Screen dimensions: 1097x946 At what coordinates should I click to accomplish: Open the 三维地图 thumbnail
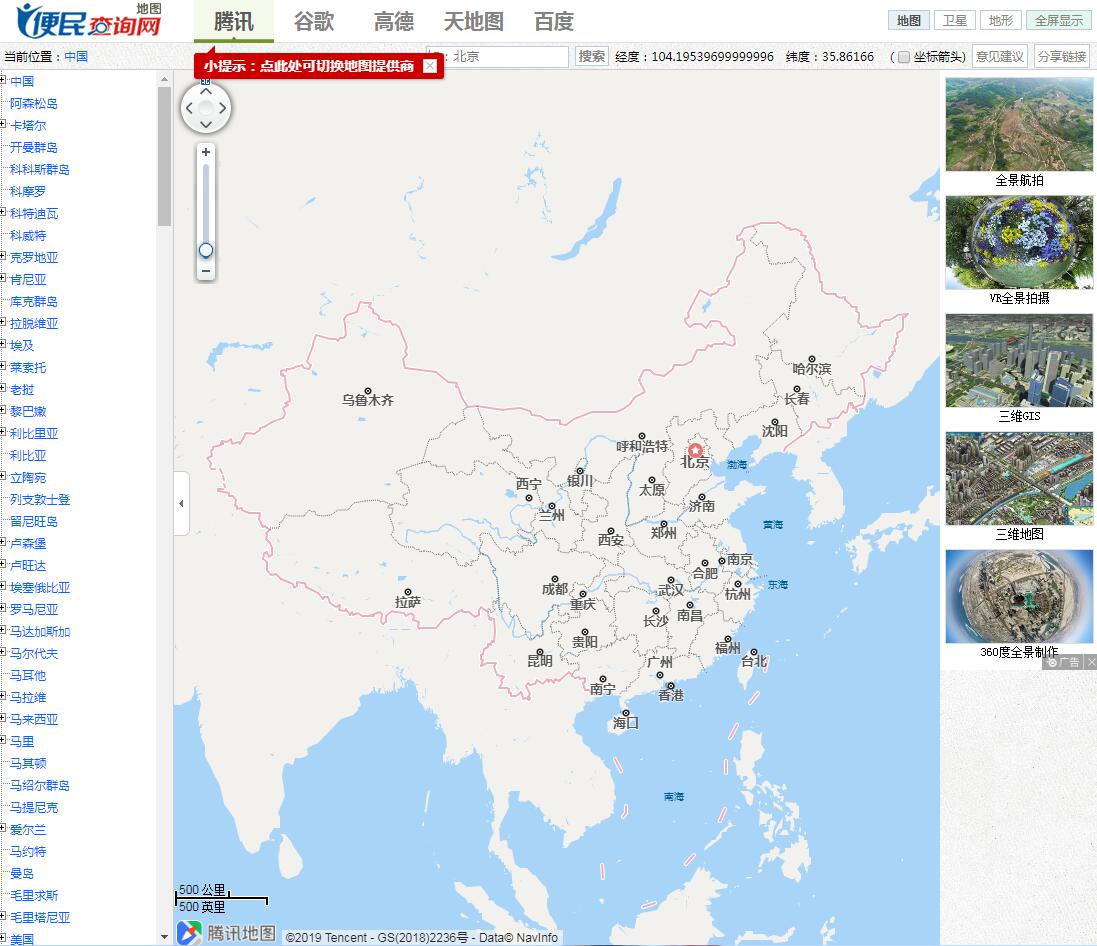pos(1019,479)
